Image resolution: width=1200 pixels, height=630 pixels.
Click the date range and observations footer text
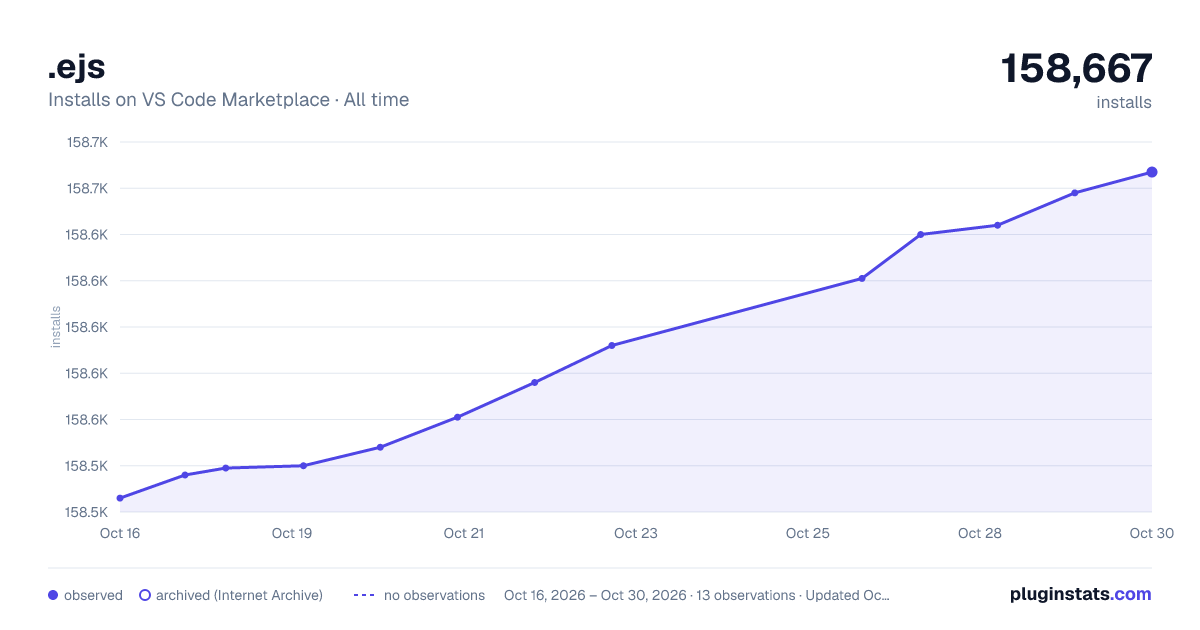click(x=697, y=595)
